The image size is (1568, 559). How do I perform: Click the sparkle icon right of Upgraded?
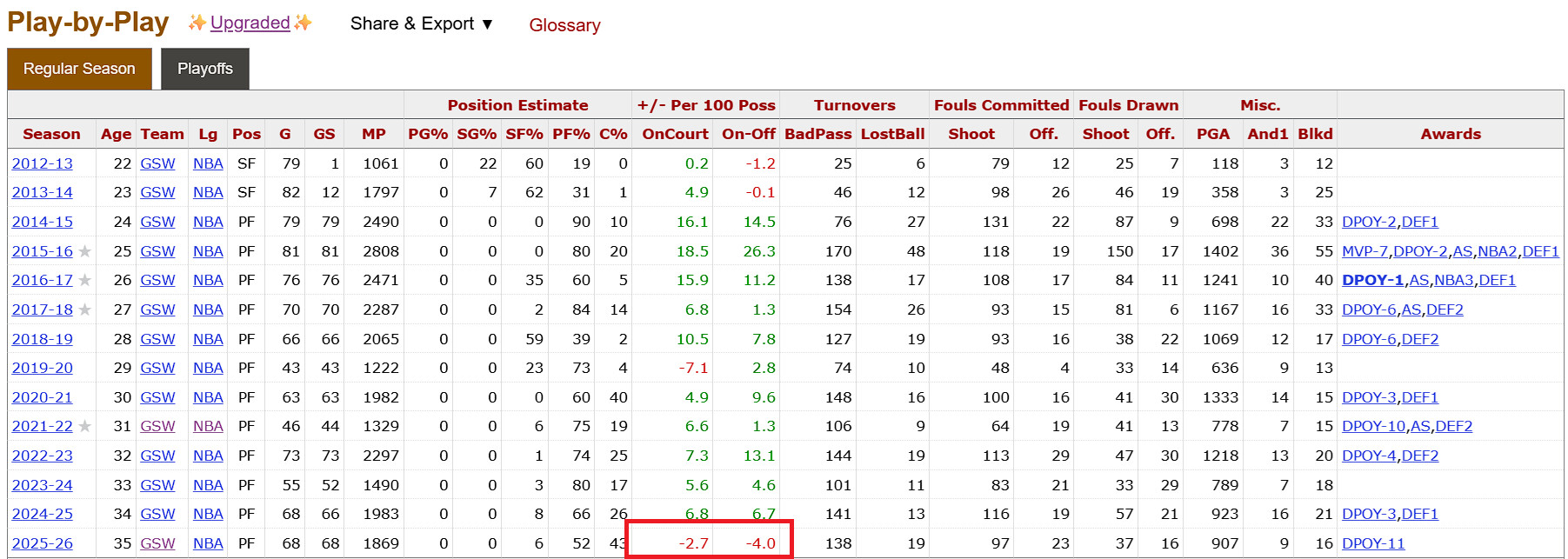[303, 23]
